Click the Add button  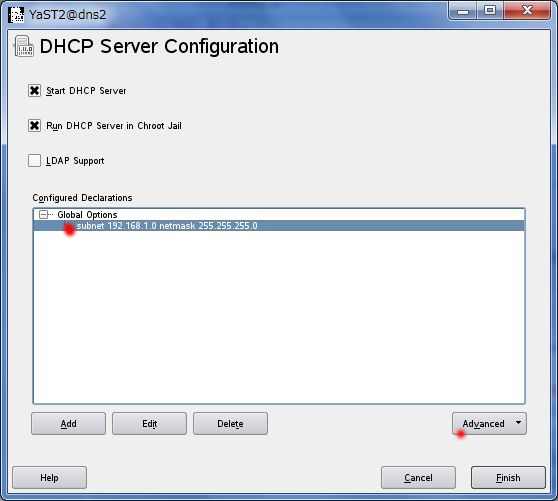click(68, 423)
